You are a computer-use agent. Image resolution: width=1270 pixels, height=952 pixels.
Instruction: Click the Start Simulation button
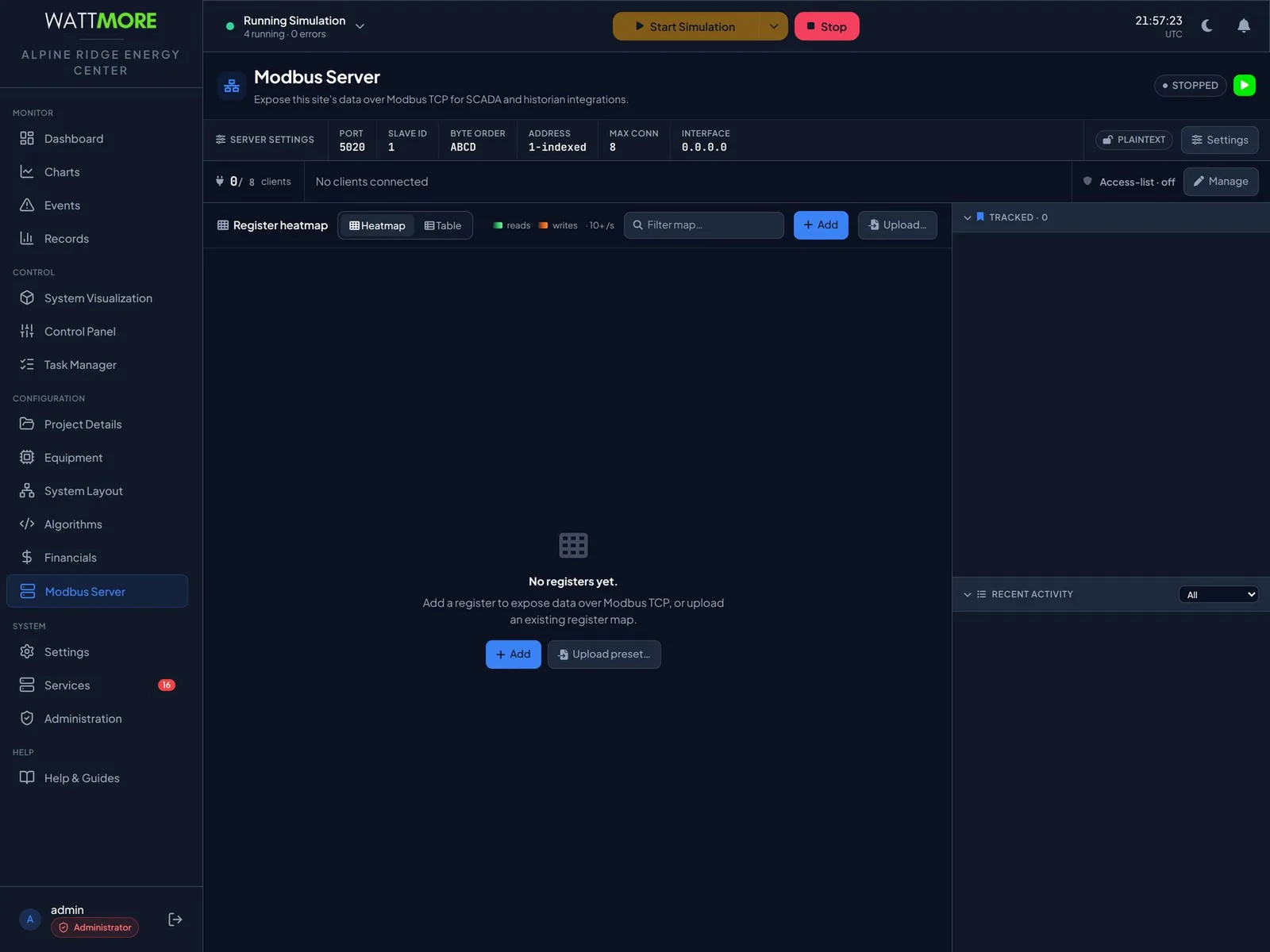(686, 26)
